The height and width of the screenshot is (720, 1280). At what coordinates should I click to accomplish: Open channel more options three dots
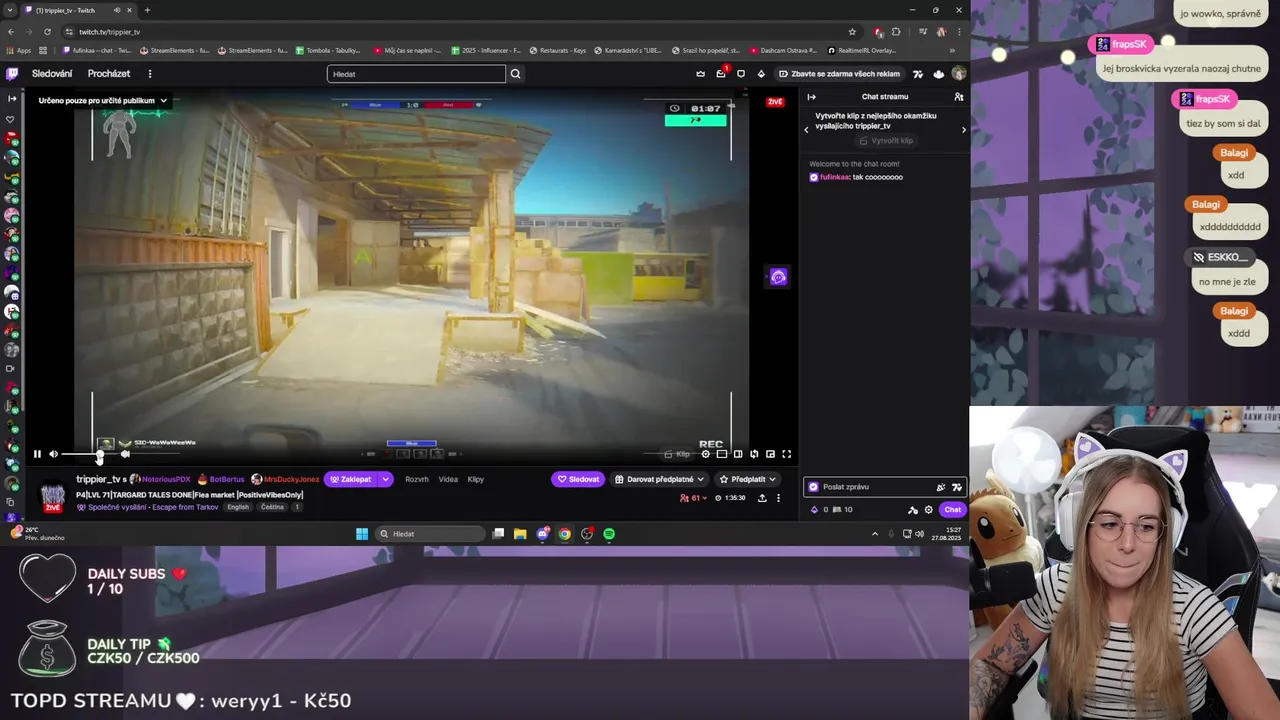click(778, 498)
